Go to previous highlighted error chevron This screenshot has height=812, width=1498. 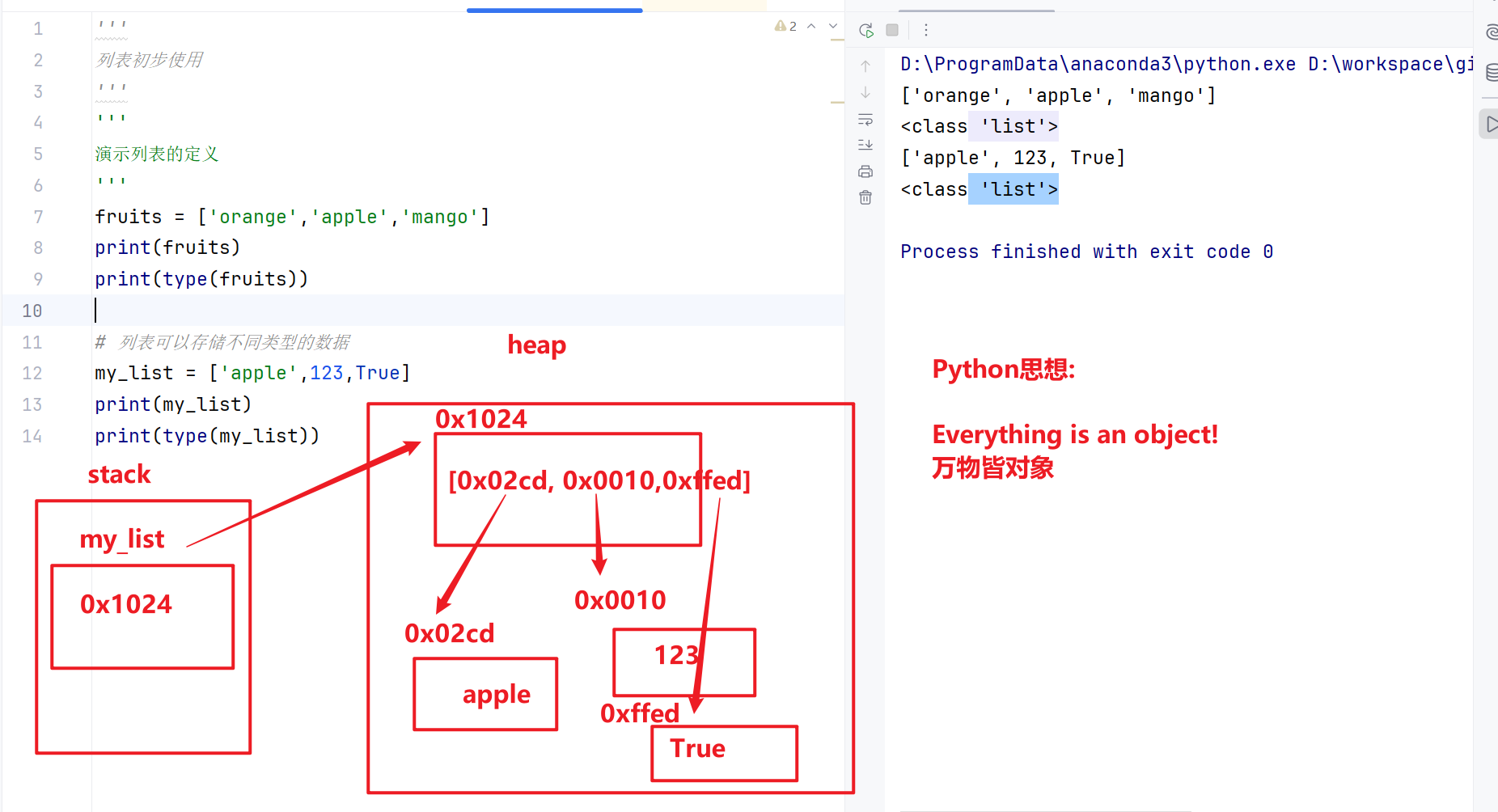click(x=811, y=26)
